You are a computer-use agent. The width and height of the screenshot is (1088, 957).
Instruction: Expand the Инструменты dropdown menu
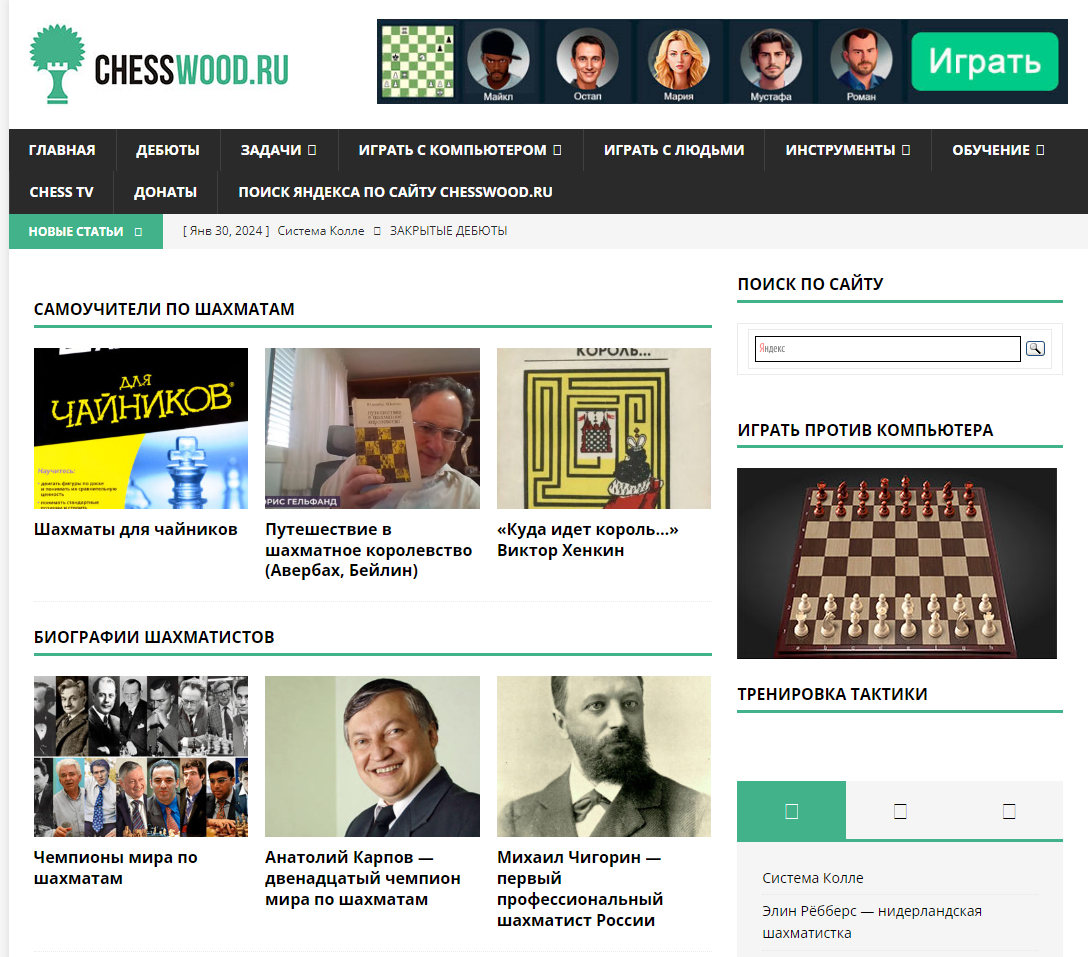coord(847,150)
